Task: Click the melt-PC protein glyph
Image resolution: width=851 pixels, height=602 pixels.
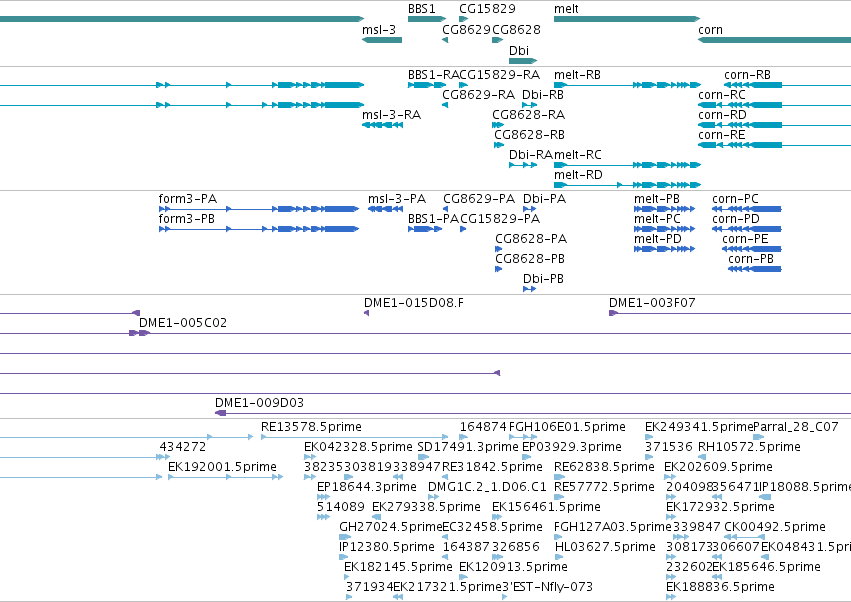Action: tap(664, 229)
